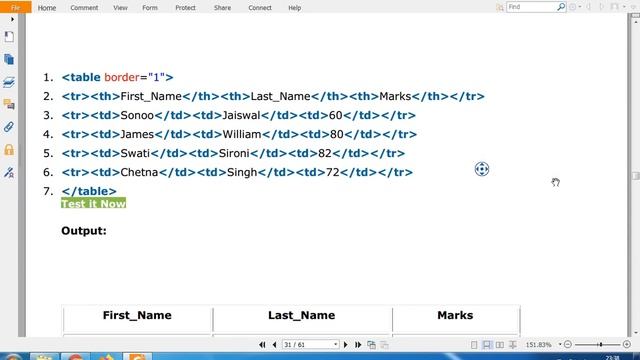Expand the navigation panel arrow

(12, 19)
